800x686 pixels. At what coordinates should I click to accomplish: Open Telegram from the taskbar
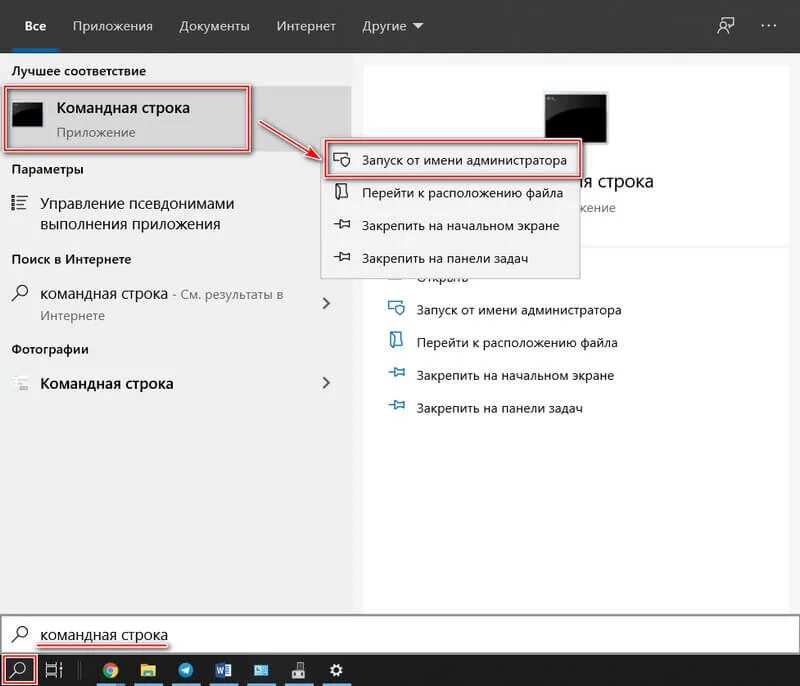click(186, 670)
